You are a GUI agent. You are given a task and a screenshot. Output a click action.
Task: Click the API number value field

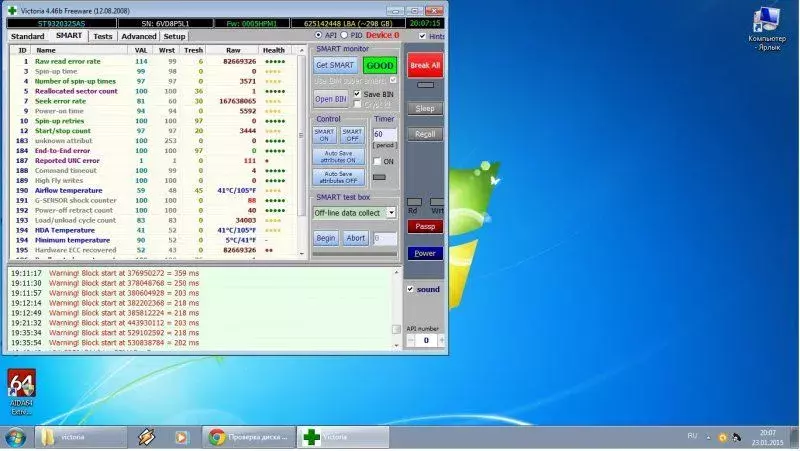tap(426, 340)
